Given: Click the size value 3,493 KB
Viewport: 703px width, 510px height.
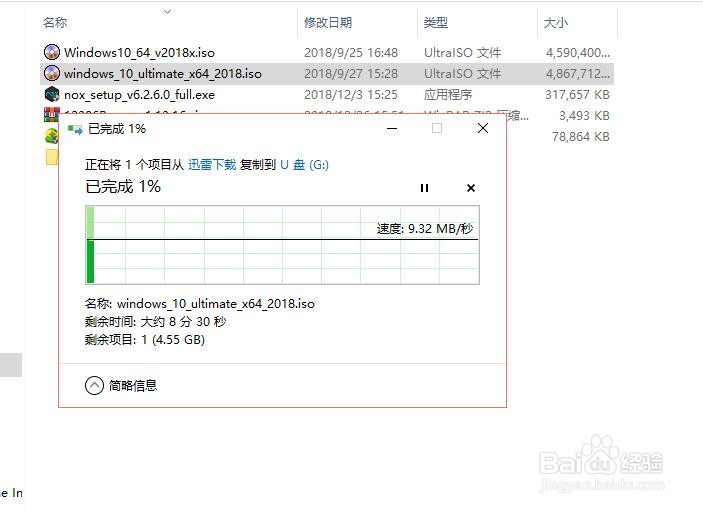Looking at the screenshot, I should (584, 116).
